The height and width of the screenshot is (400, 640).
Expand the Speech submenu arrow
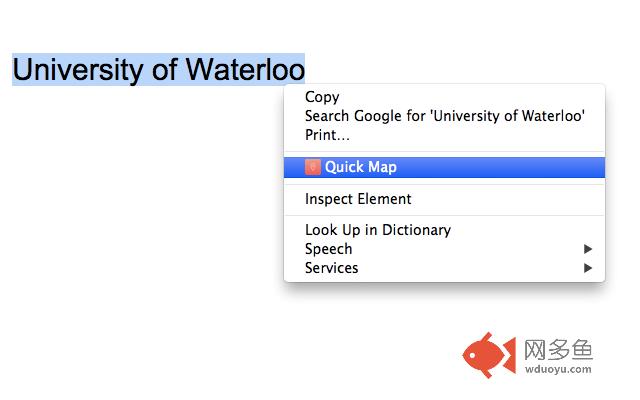(589, 249)
